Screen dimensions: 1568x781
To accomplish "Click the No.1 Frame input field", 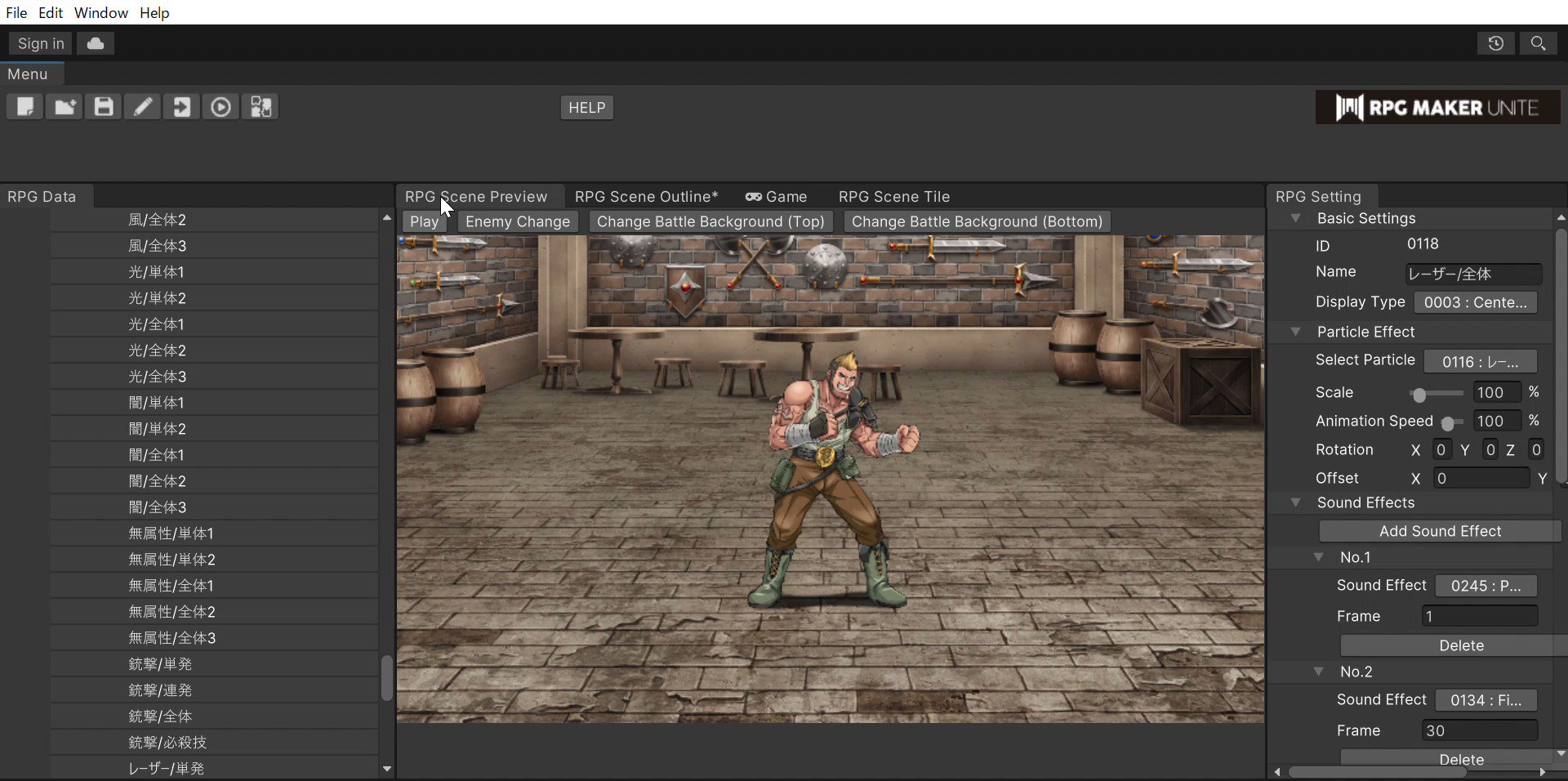I will [1479, 617].
